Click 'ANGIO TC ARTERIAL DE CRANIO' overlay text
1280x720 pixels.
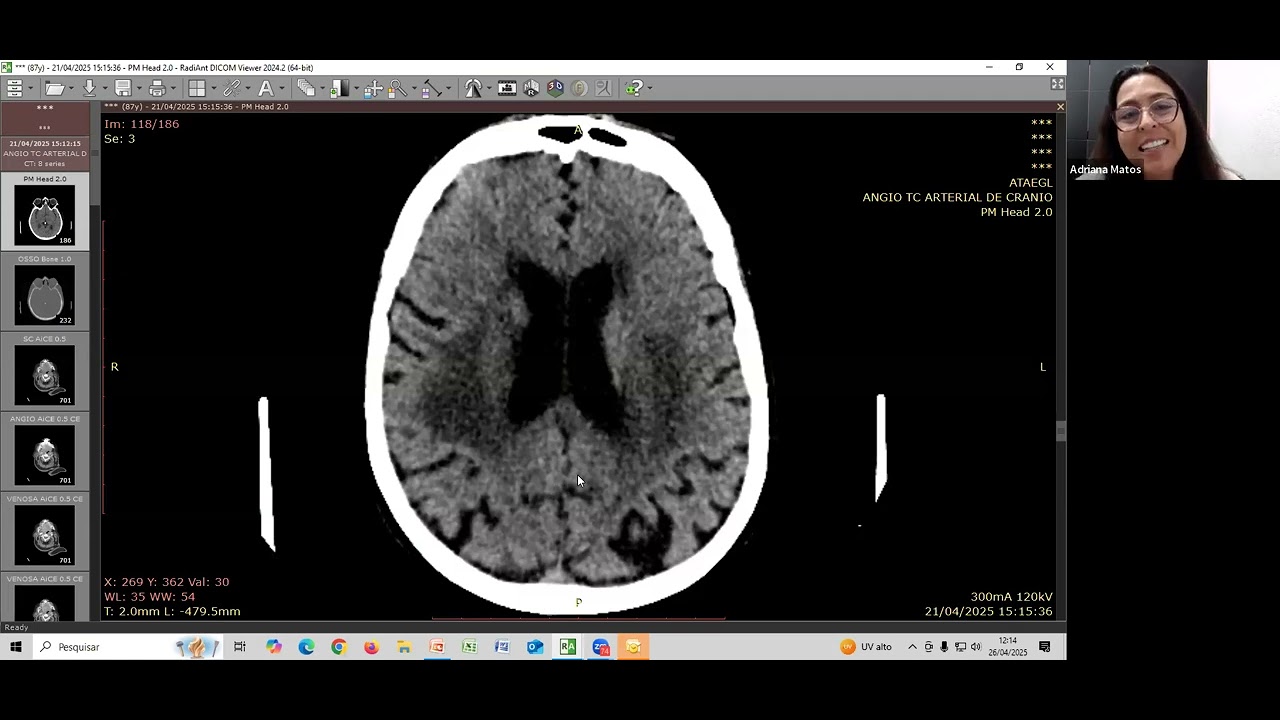(x=957, y=198)
